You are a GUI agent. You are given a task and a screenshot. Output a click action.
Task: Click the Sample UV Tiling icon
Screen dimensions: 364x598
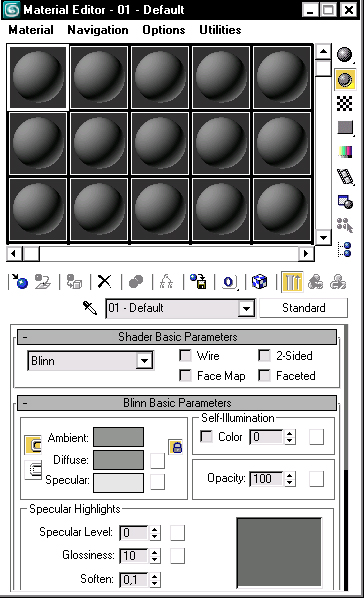(345, 127)
